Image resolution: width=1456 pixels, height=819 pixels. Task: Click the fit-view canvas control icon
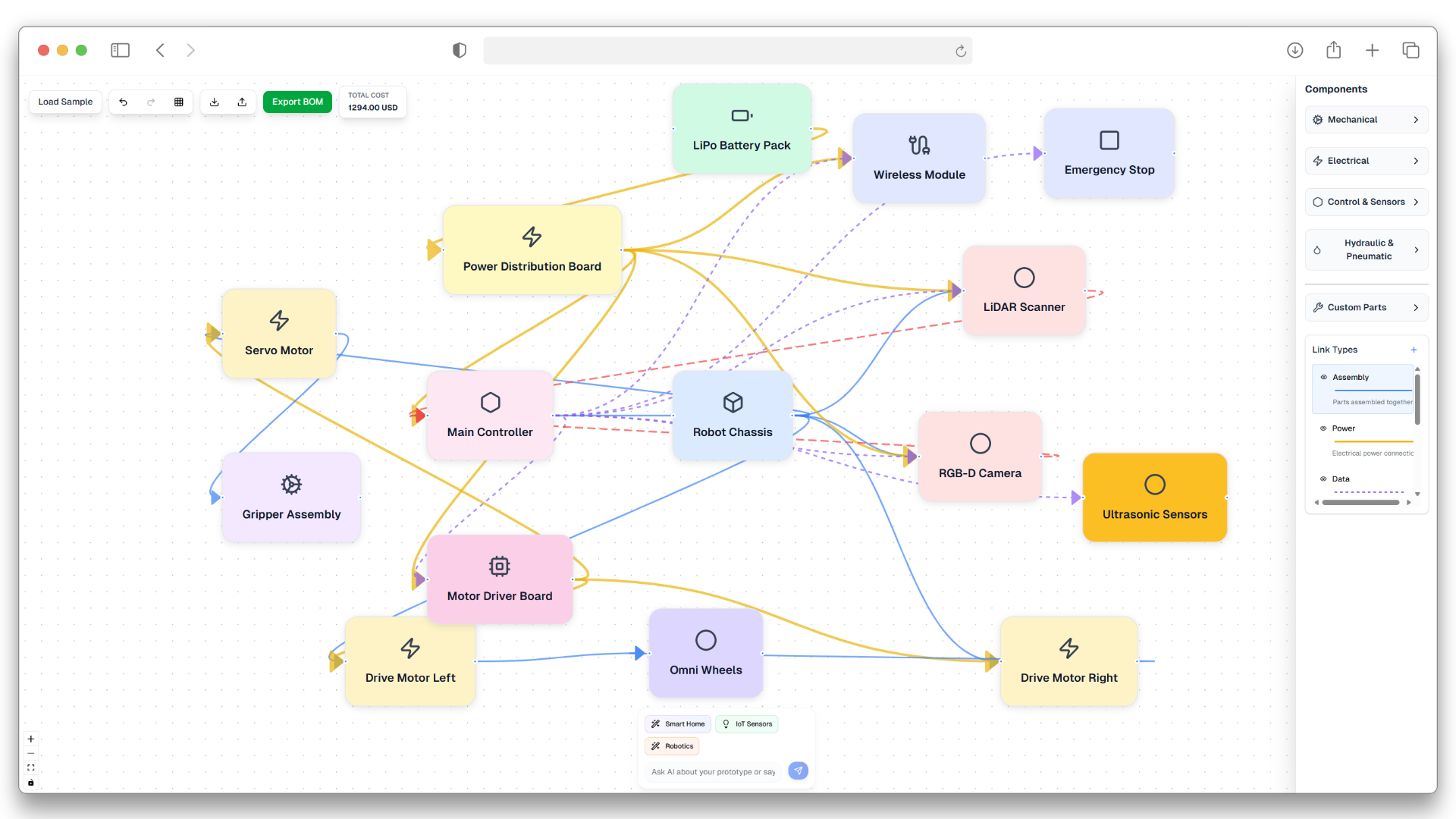pos(31,767)
